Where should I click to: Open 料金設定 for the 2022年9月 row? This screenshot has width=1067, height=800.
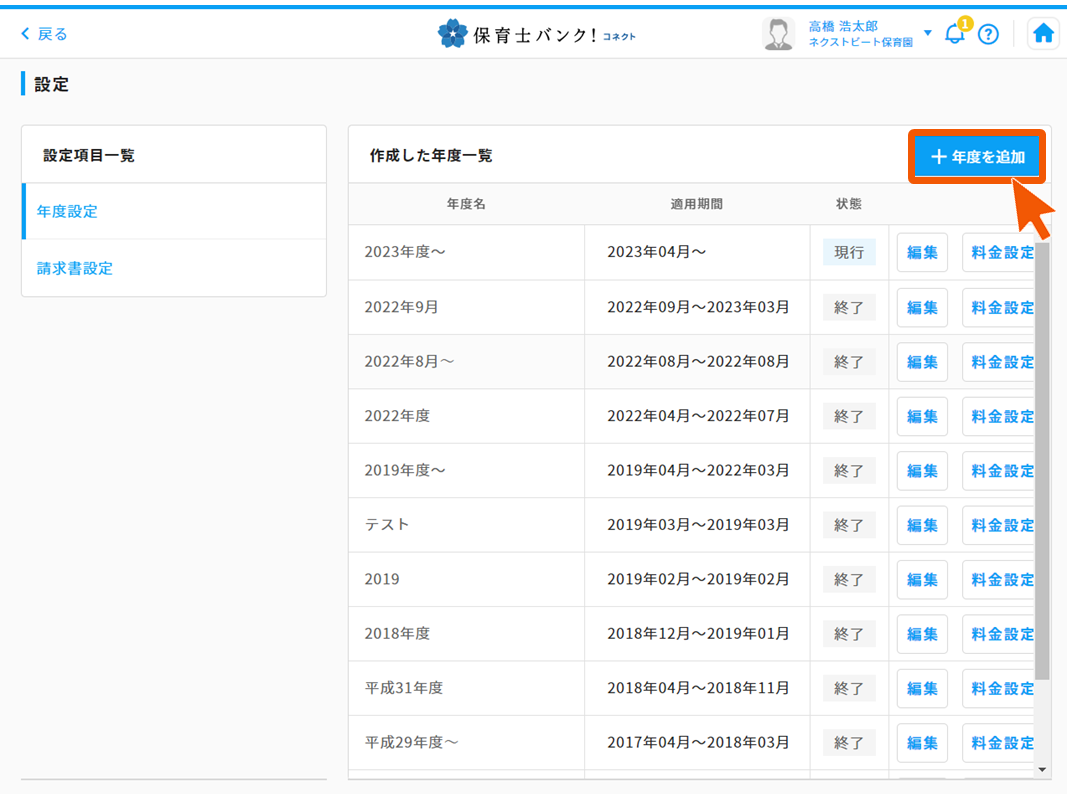1000,307
